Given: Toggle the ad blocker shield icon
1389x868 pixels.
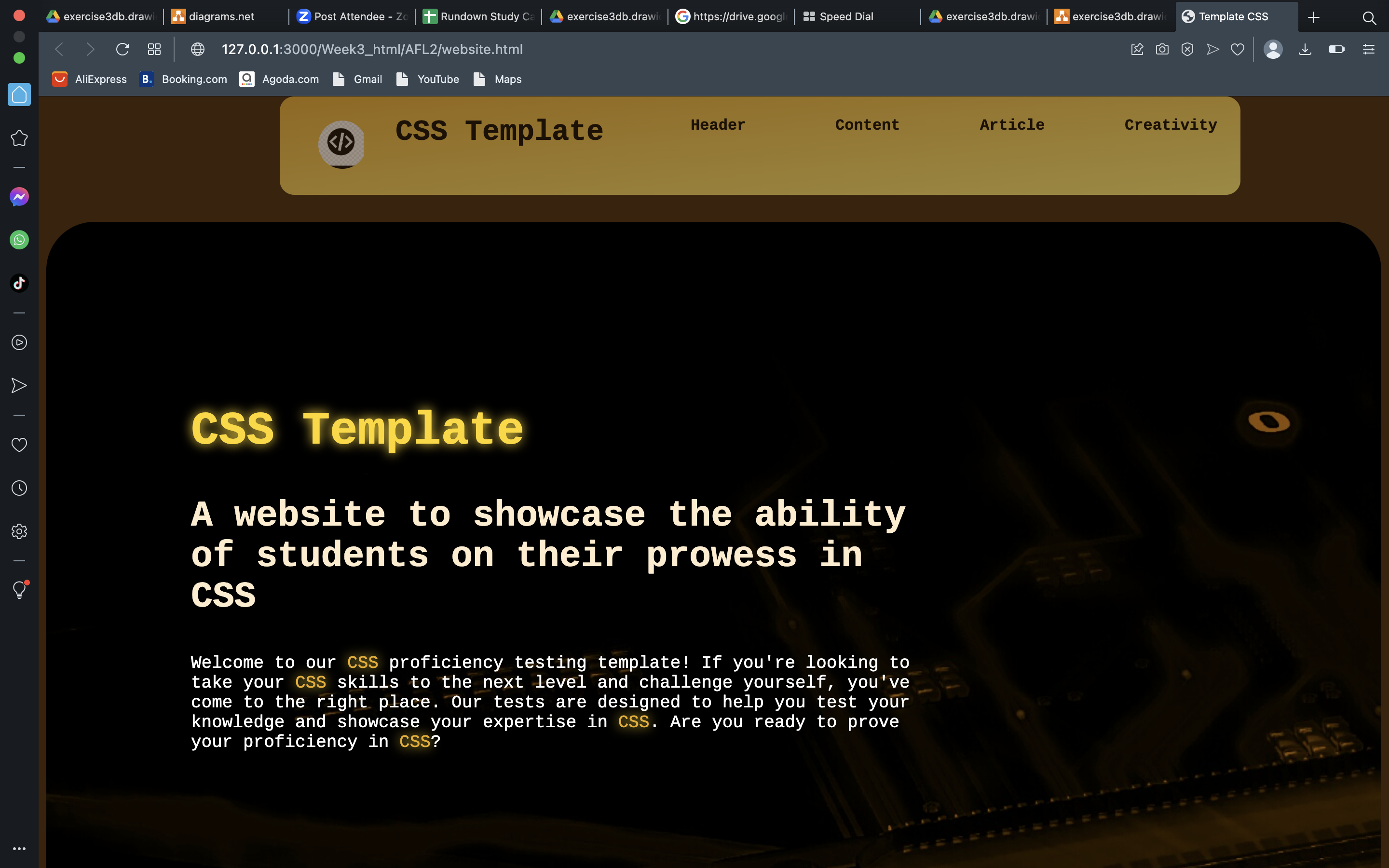Looking at the screenshot, I should pyautogui.click(x=1187, y=49).
